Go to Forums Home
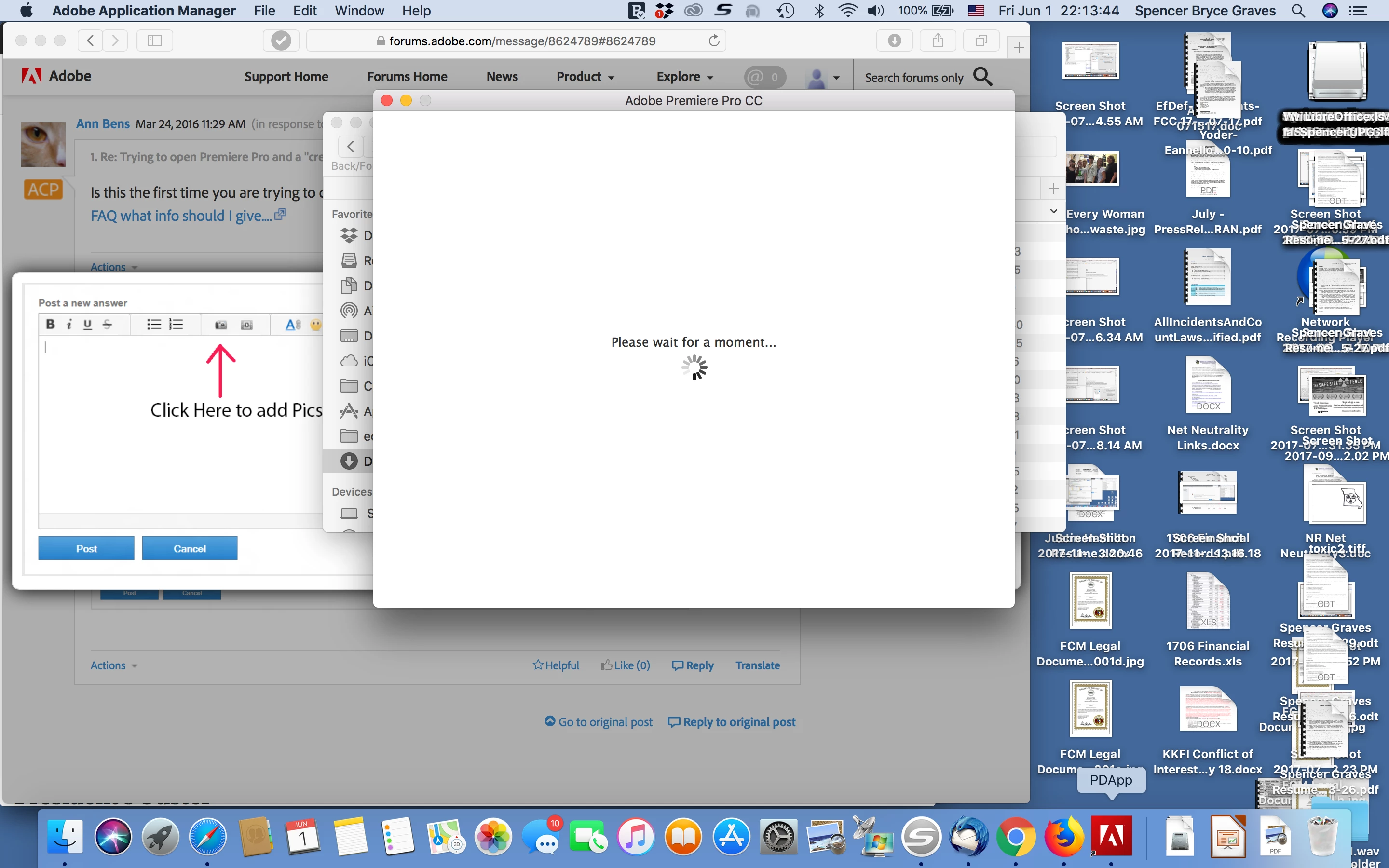The width and height of the screenshot is (1389, 868). (407, 76)
